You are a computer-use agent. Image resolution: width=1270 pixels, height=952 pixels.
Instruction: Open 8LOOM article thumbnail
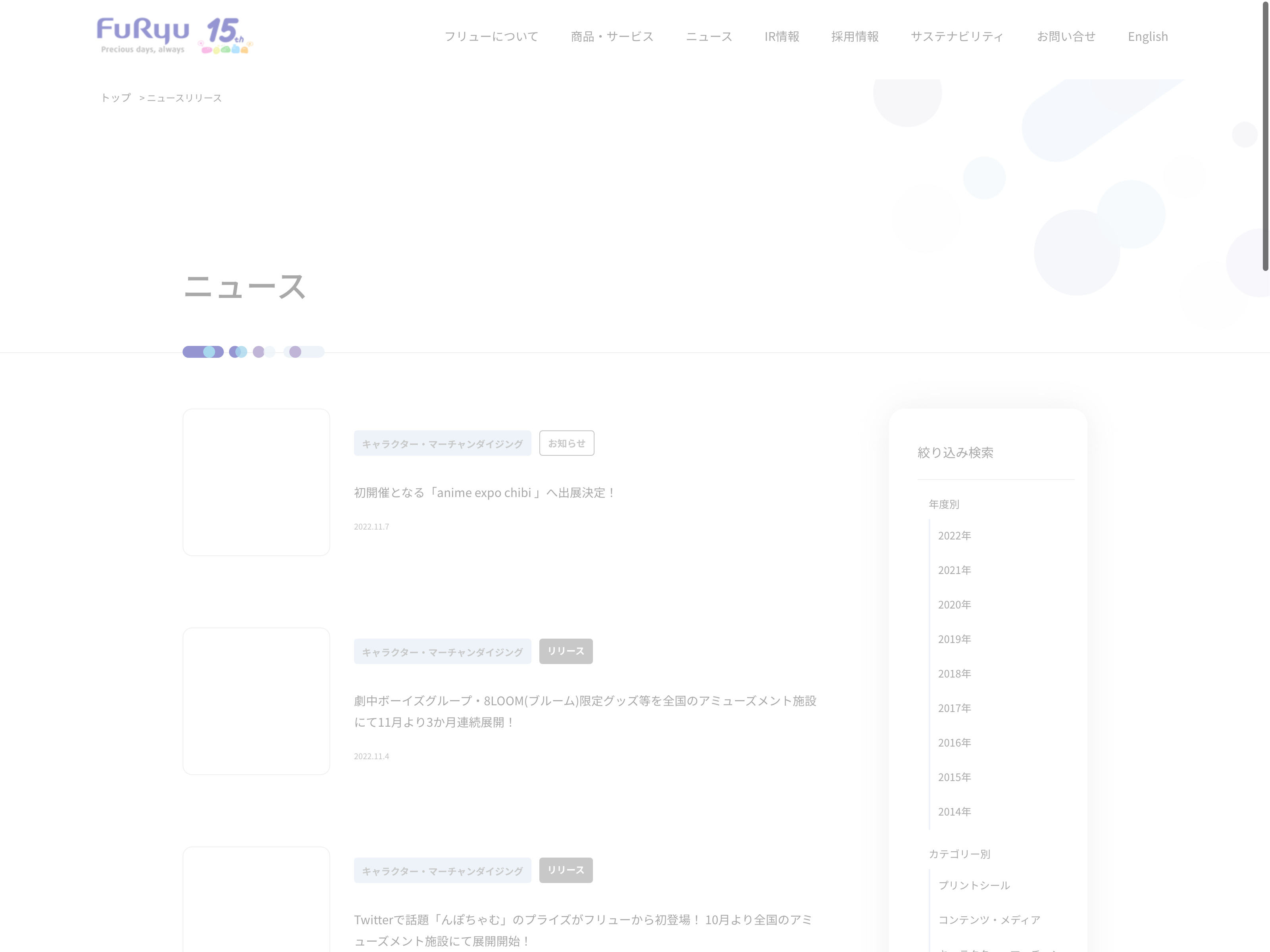click(256, 701)
